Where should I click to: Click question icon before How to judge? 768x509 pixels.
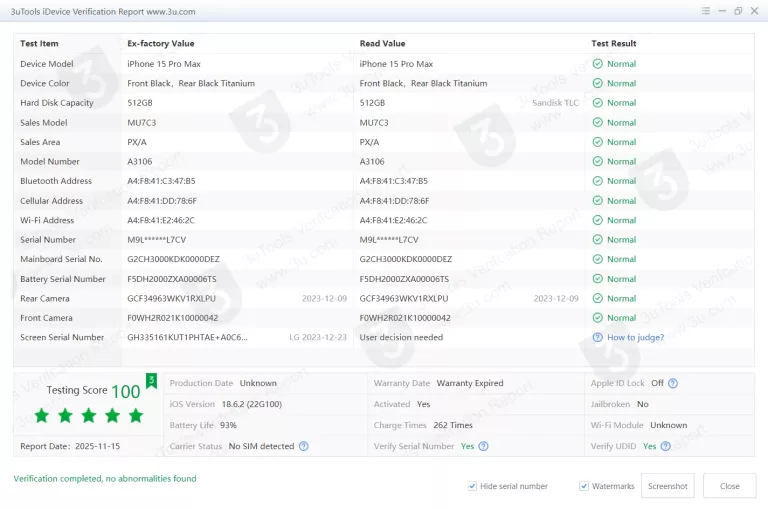pyautogui.click(x=597, y=338)
